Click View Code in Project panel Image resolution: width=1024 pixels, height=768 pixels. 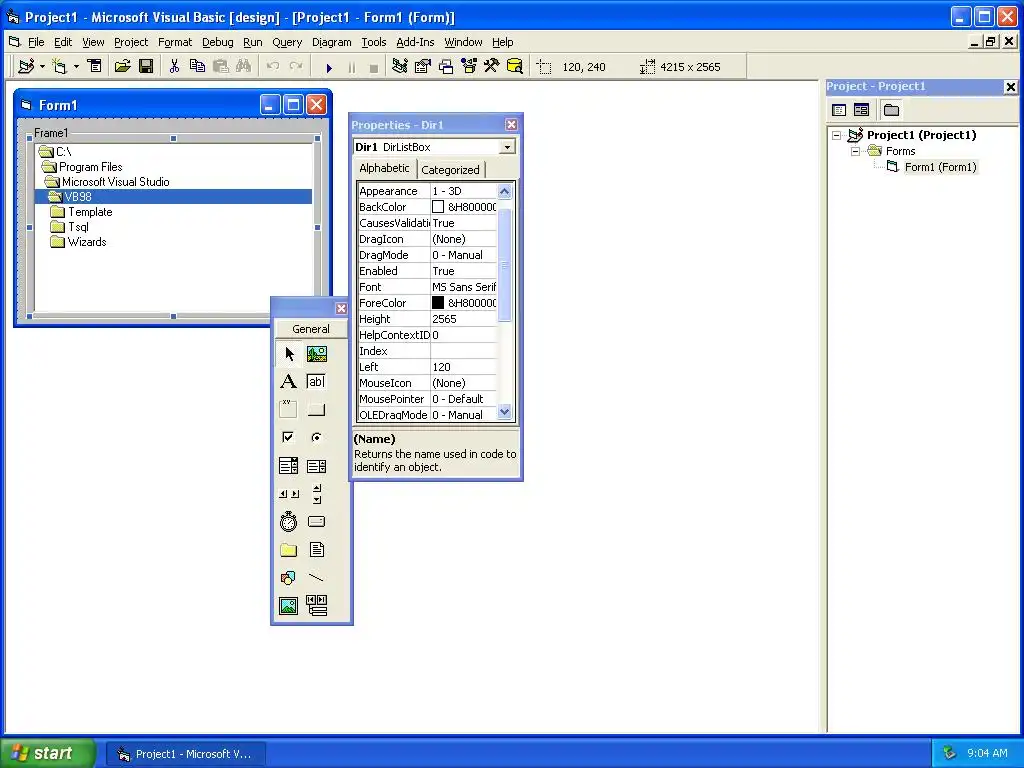pos(839,110)
